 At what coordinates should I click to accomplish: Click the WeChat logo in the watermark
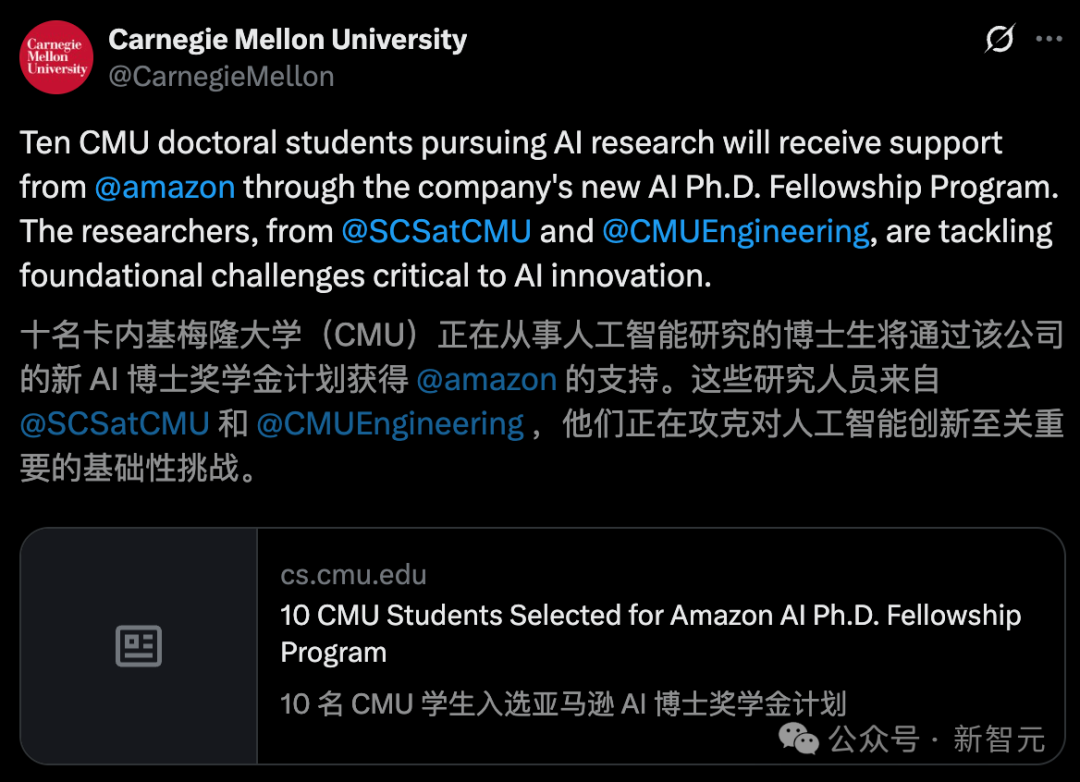coord(799,739)
